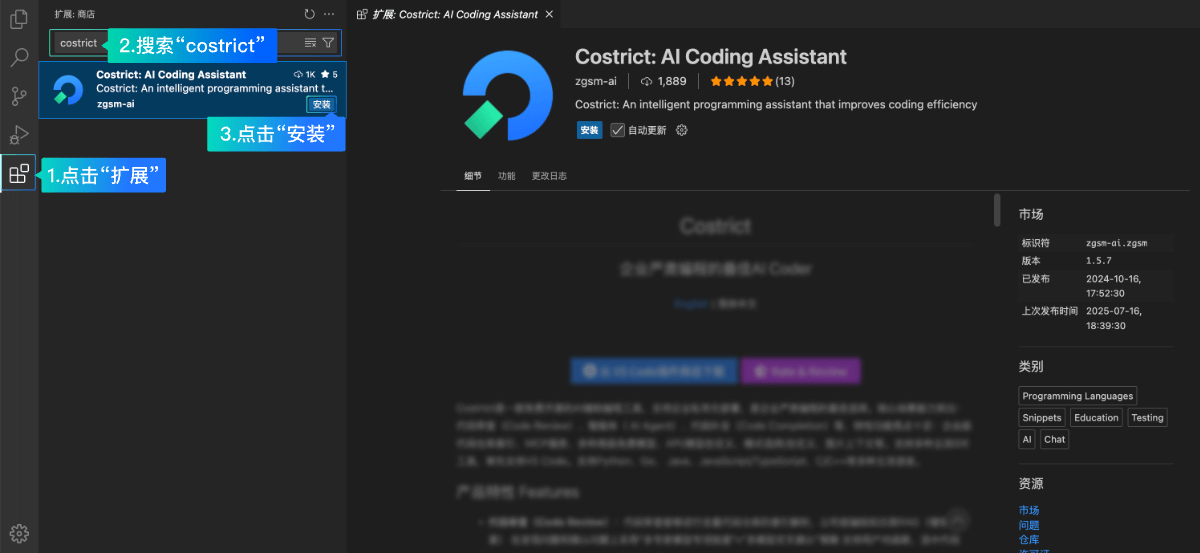Open extension settings gear next to 自动更新
This screenshot has height=553, width=1200.
pyautogui.click(x=682, y=130)
